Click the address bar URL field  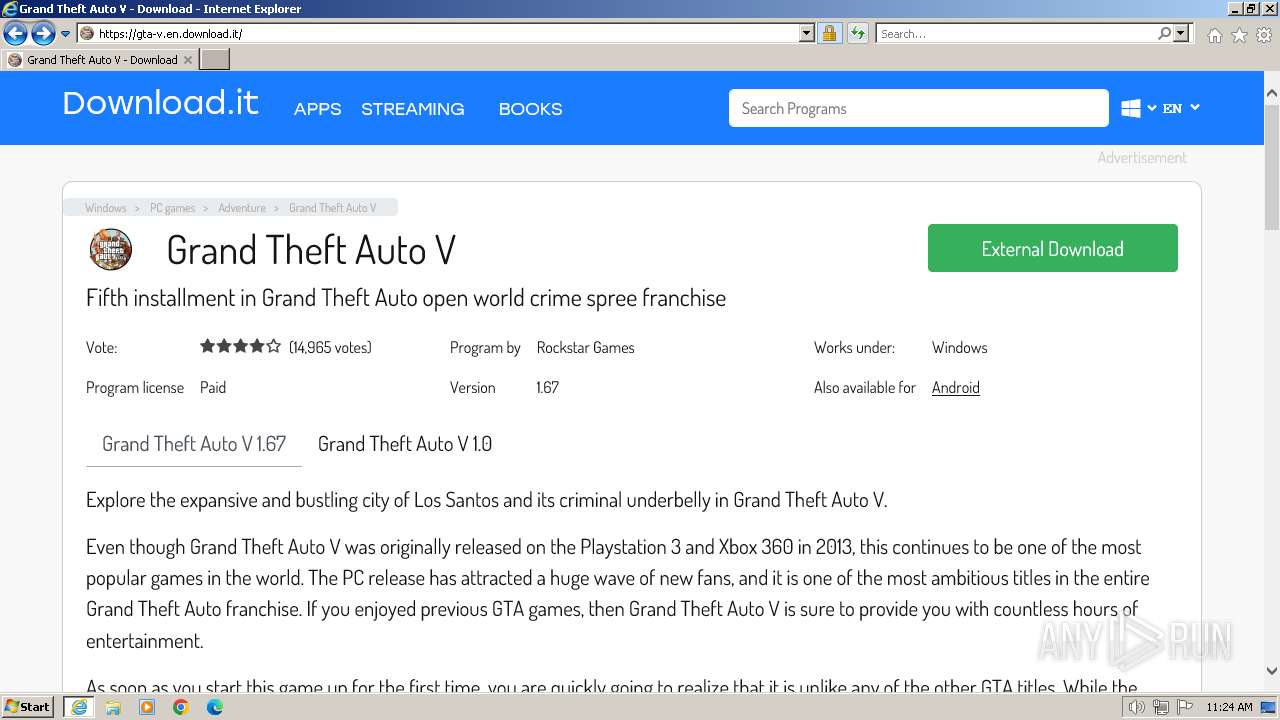point(438,33)
